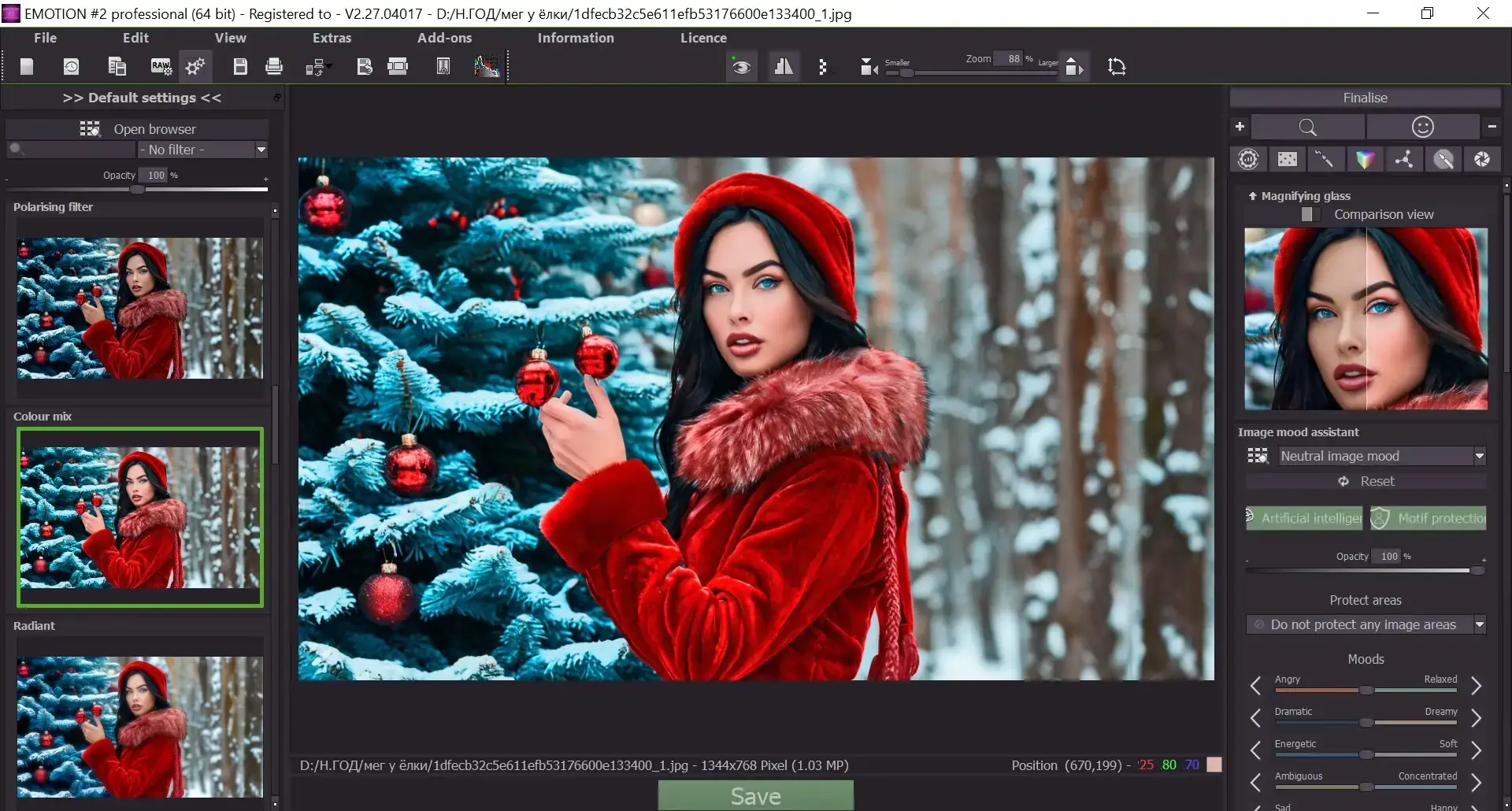Click the smiley face mood button

[x=1422, y=127]
